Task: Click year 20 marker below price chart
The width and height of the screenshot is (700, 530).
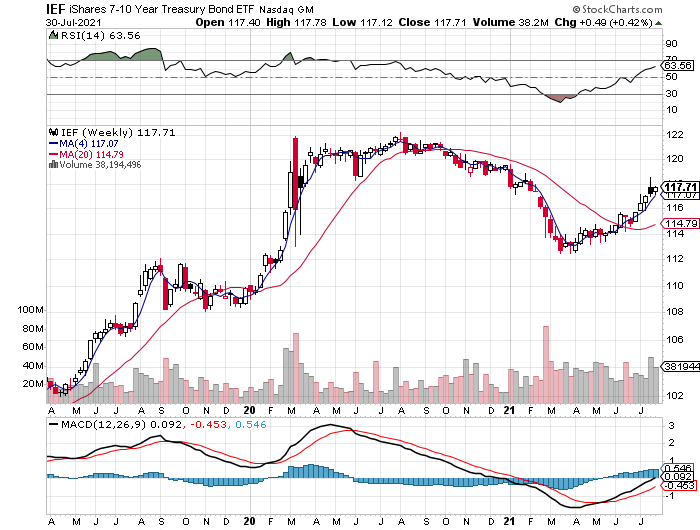Action: [250, 410]
